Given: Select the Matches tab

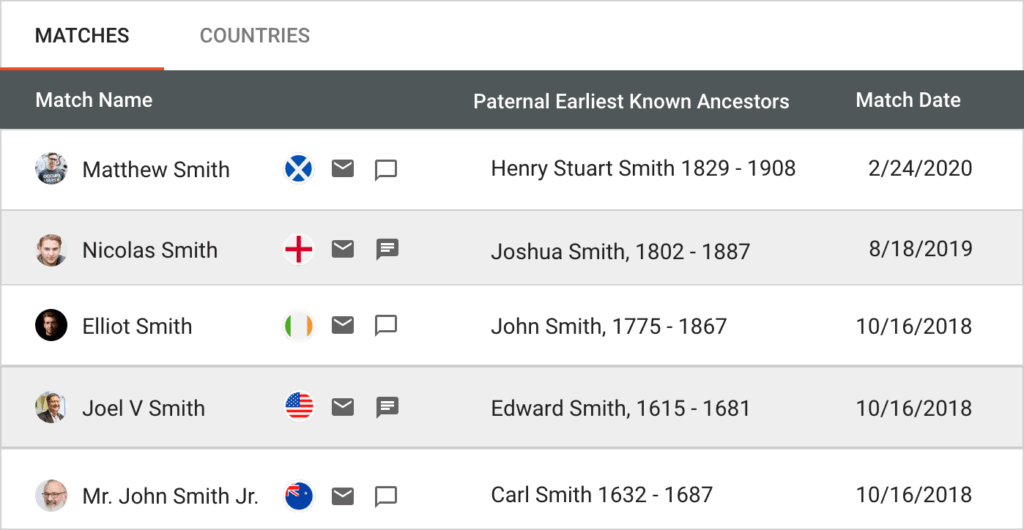Looking at the screenshot, I should click(x=82, y=36).
